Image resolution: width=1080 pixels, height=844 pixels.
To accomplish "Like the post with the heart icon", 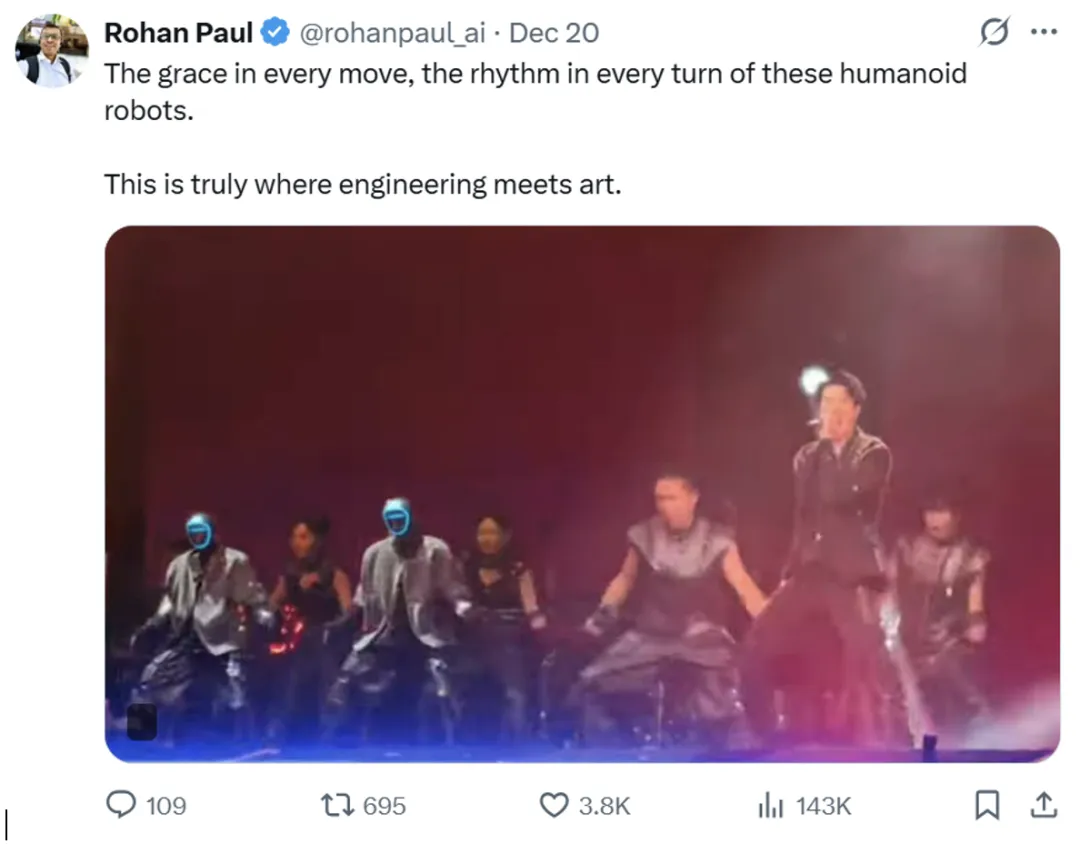I will (553, 805).
